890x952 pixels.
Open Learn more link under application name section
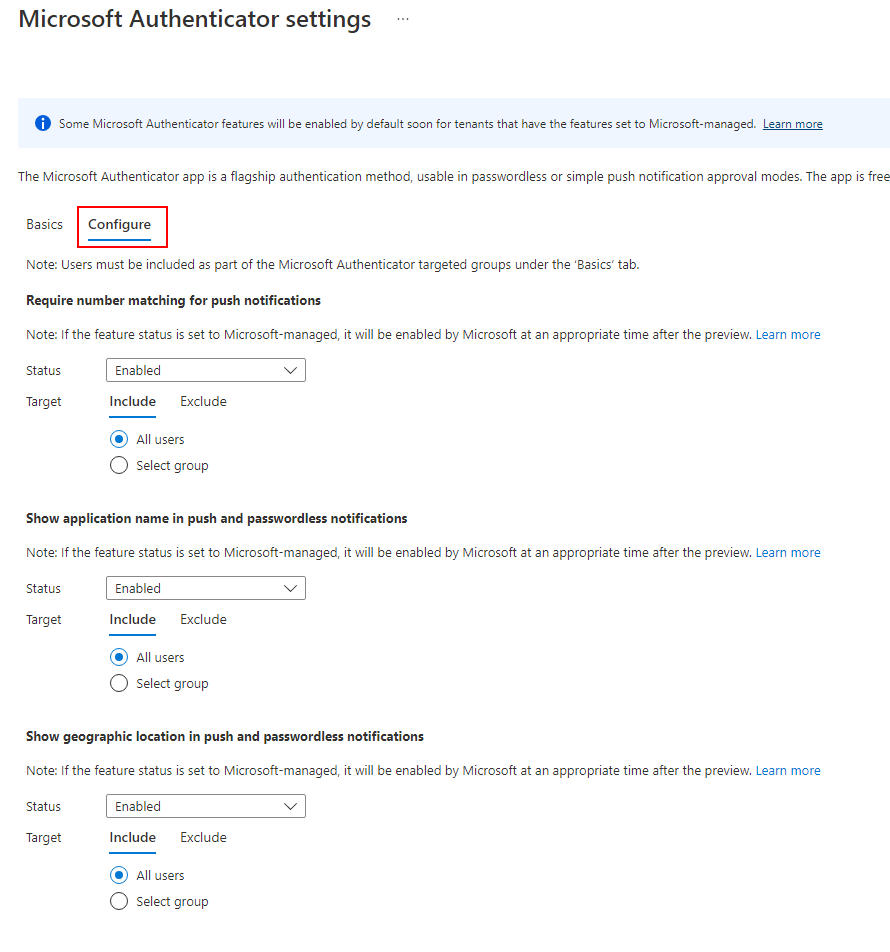(x=788, y=552)
